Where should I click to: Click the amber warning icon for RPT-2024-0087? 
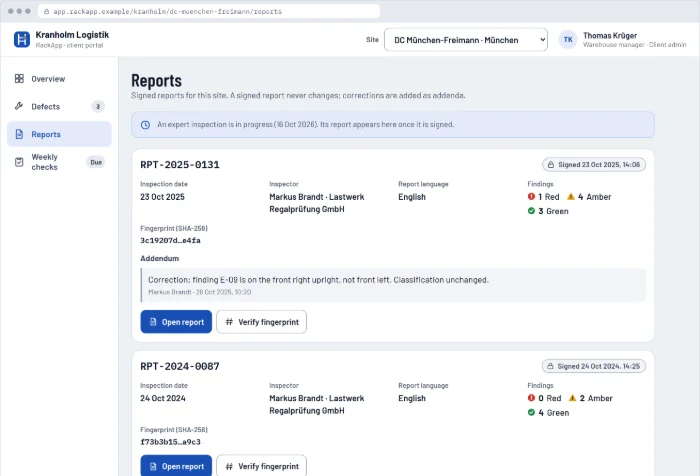[572, 398]
